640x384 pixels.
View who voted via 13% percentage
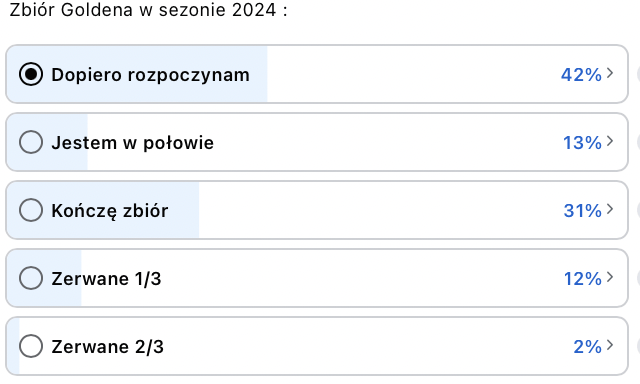tap(582, 143)
